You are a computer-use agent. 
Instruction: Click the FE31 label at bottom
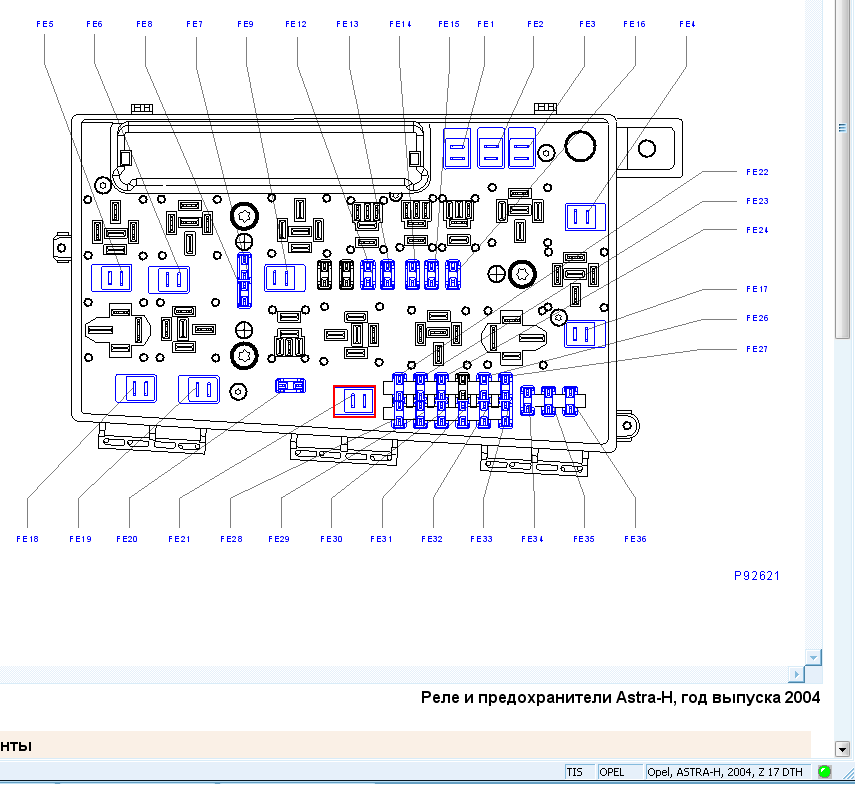click(381, 539)
